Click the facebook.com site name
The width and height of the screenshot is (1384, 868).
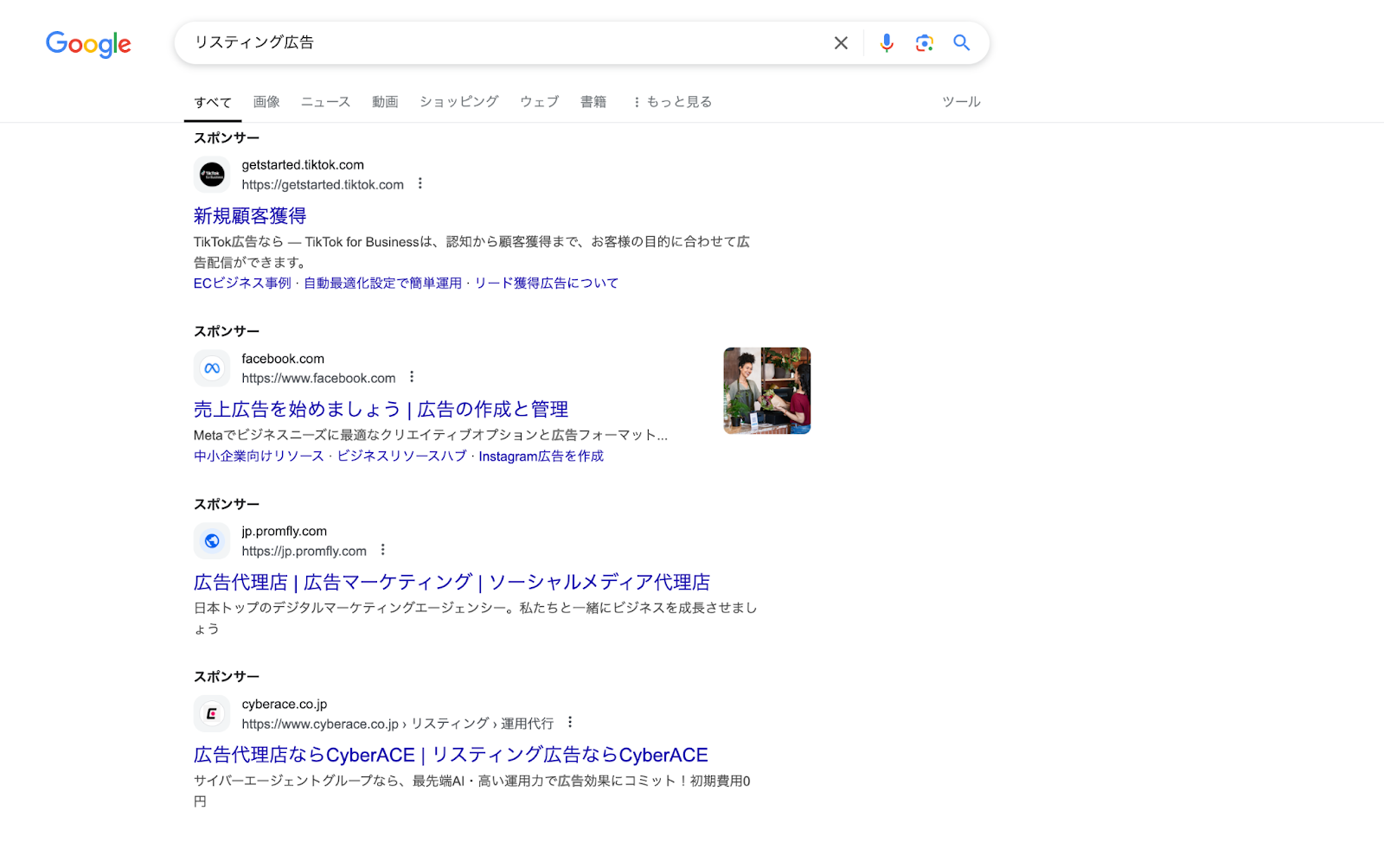283,359
